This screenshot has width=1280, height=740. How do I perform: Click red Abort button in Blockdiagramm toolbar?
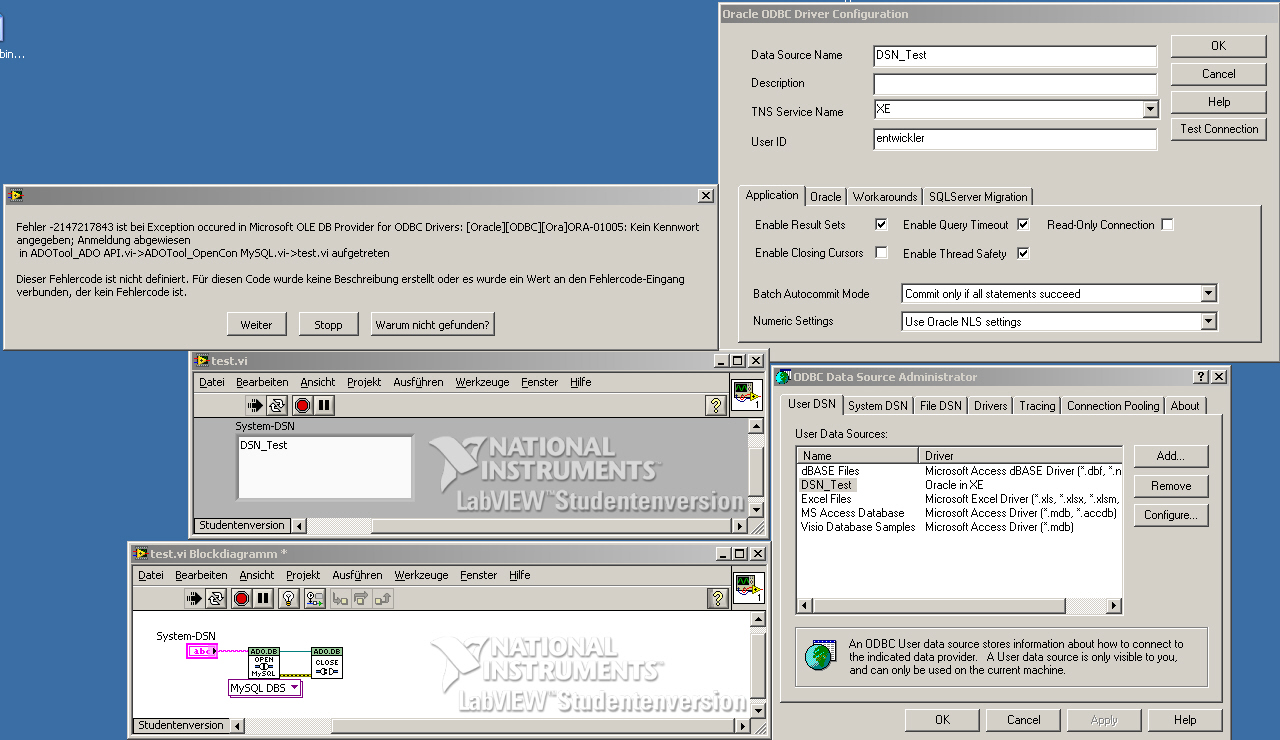click(241, 598)
